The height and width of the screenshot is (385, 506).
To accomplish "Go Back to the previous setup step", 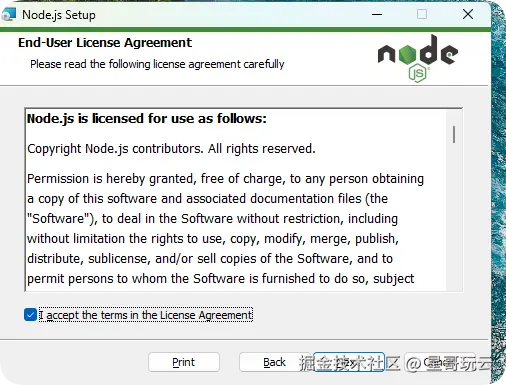I will point(274,362).
